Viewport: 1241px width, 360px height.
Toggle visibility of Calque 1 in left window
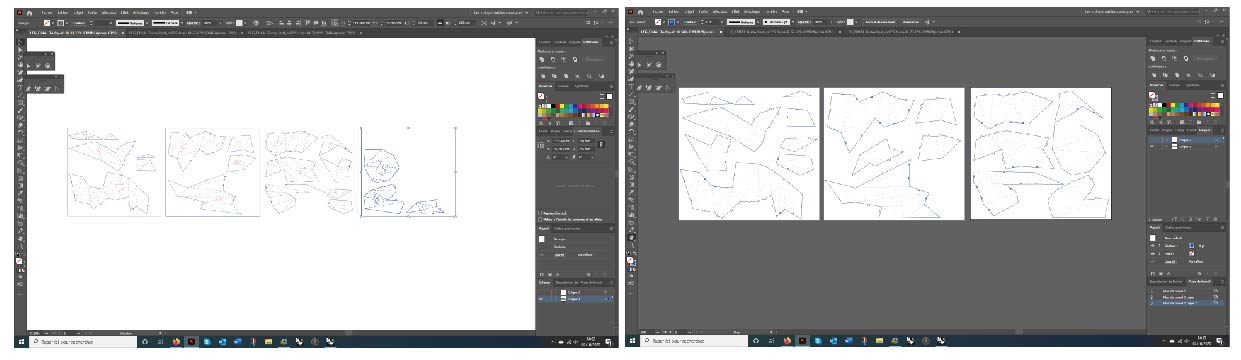point(542,299)
